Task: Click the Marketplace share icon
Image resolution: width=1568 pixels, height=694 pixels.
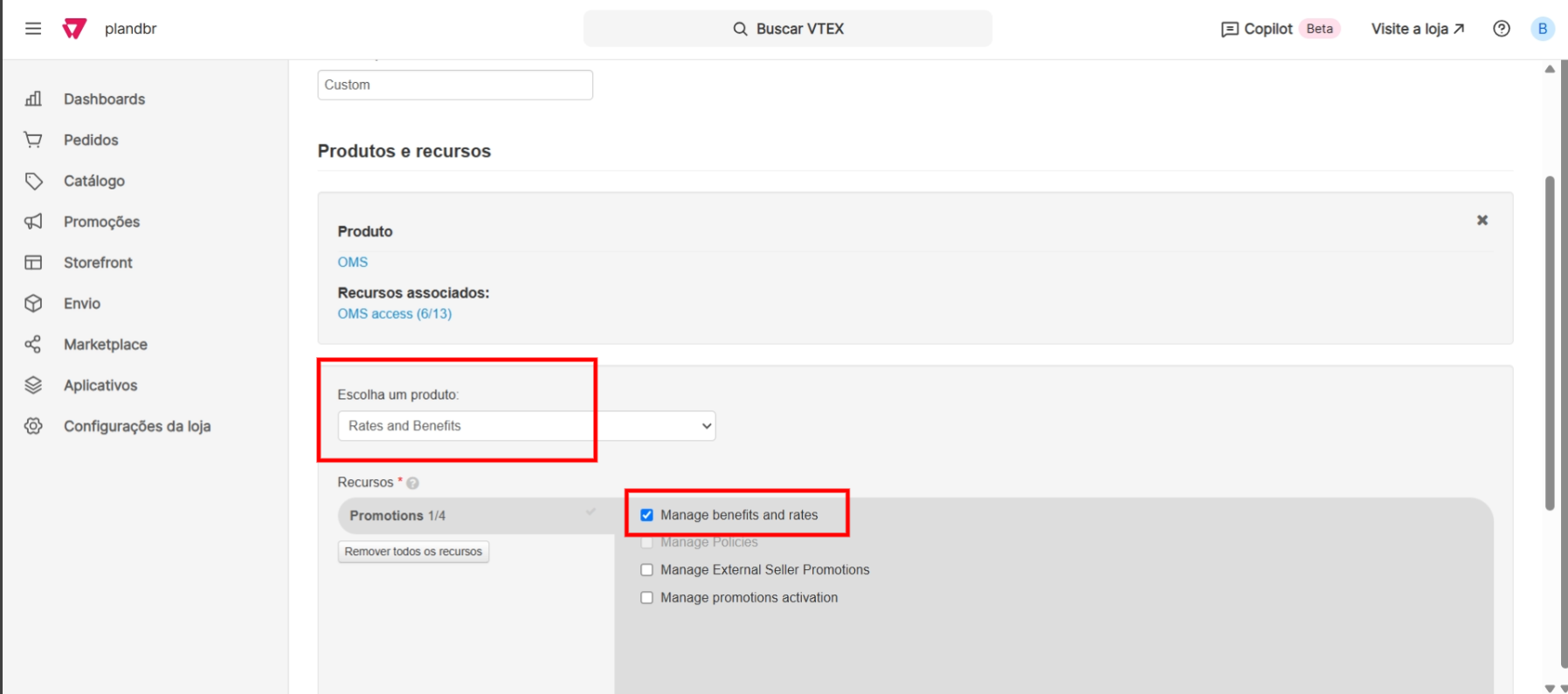Action: [x=33, y=345]
